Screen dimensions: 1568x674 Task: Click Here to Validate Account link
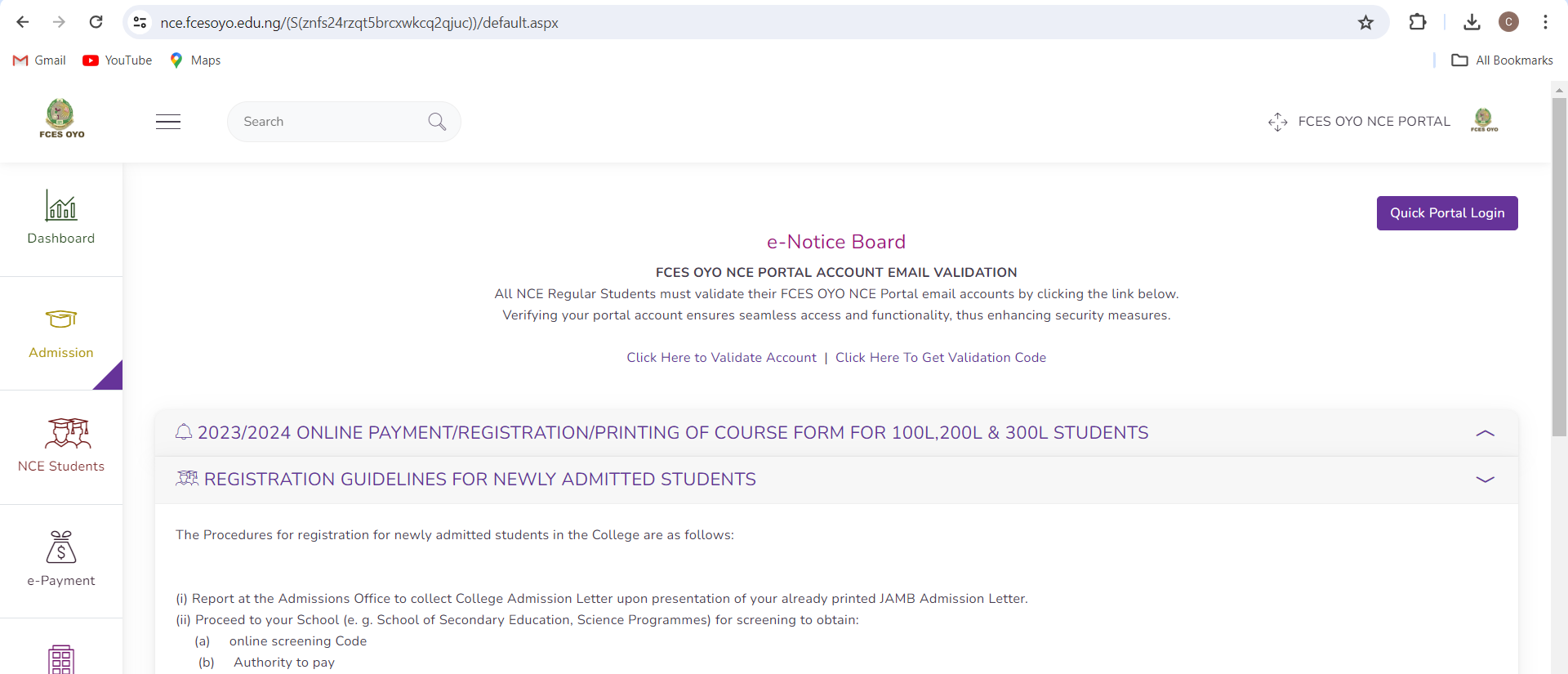[x=721, y=358]
